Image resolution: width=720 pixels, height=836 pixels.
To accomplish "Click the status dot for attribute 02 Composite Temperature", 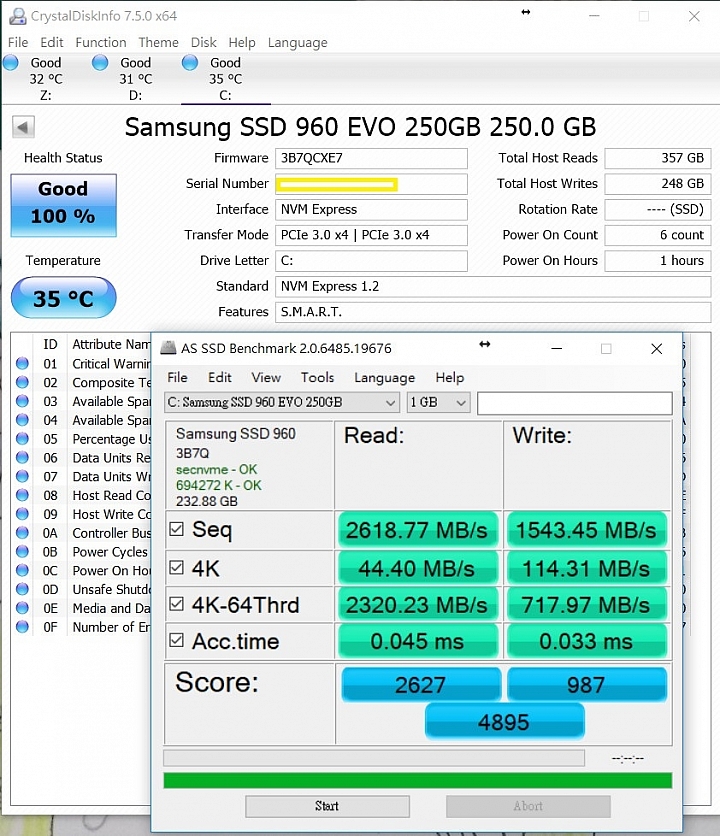I will point(22,382).
